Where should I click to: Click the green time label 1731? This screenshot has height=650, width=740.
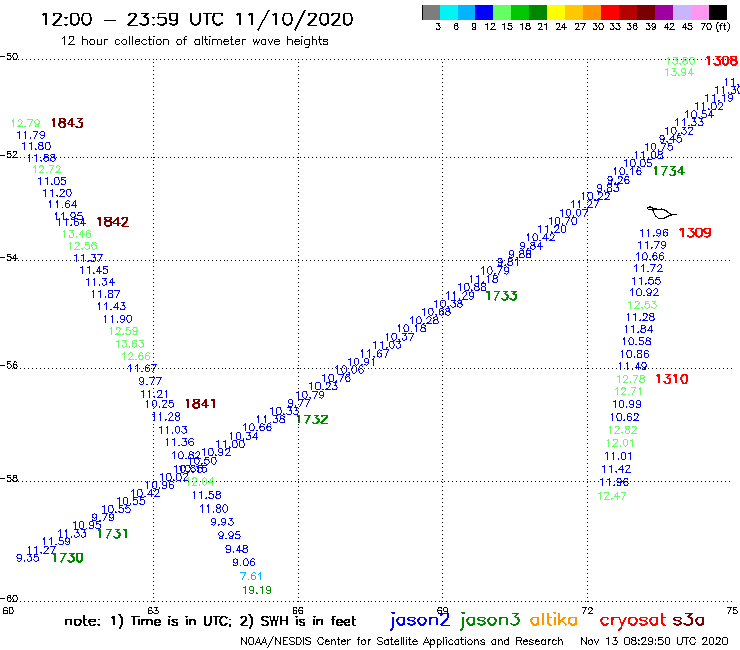click(x=112, y=534)
